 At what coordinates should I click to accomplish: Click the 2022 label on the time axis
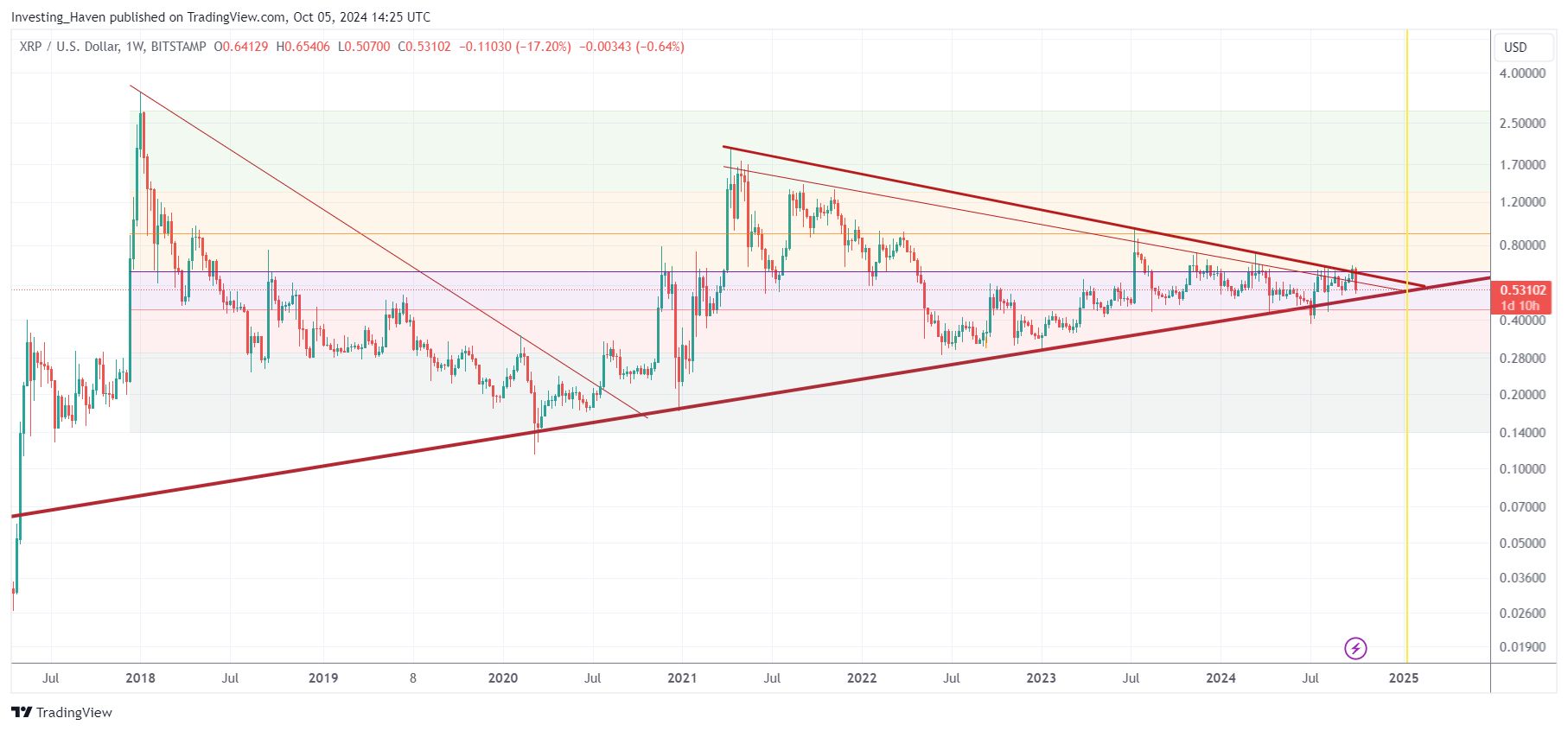862,678
